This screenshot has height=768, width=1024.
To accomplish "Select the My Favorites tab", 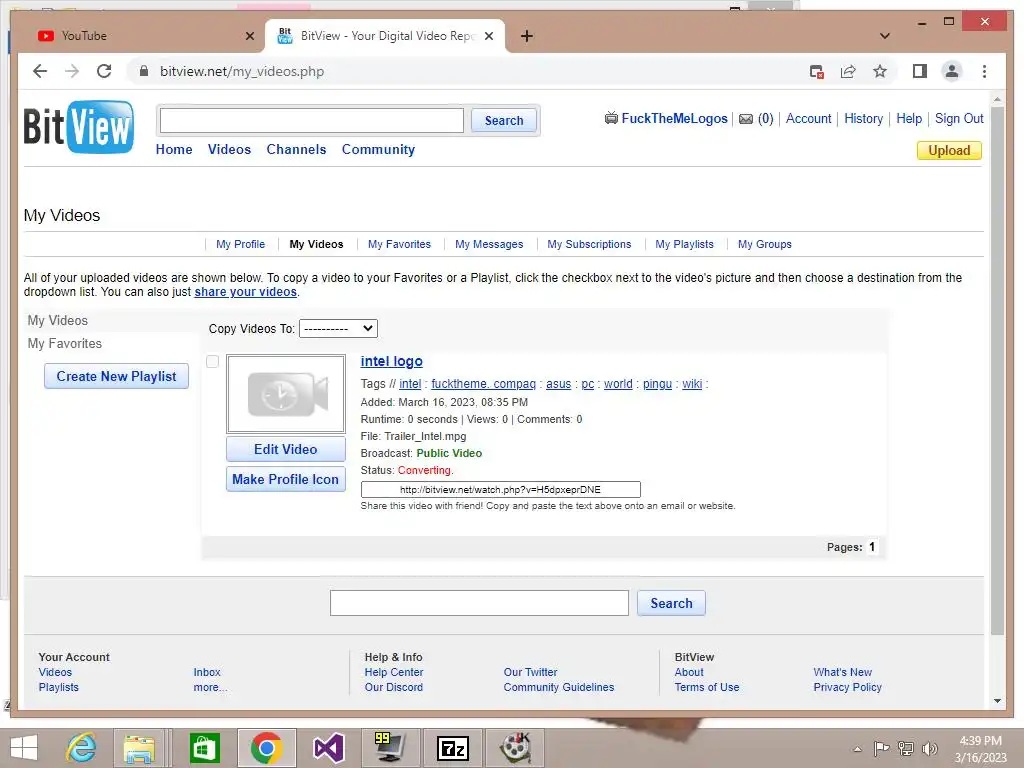I will click(399, 244).
